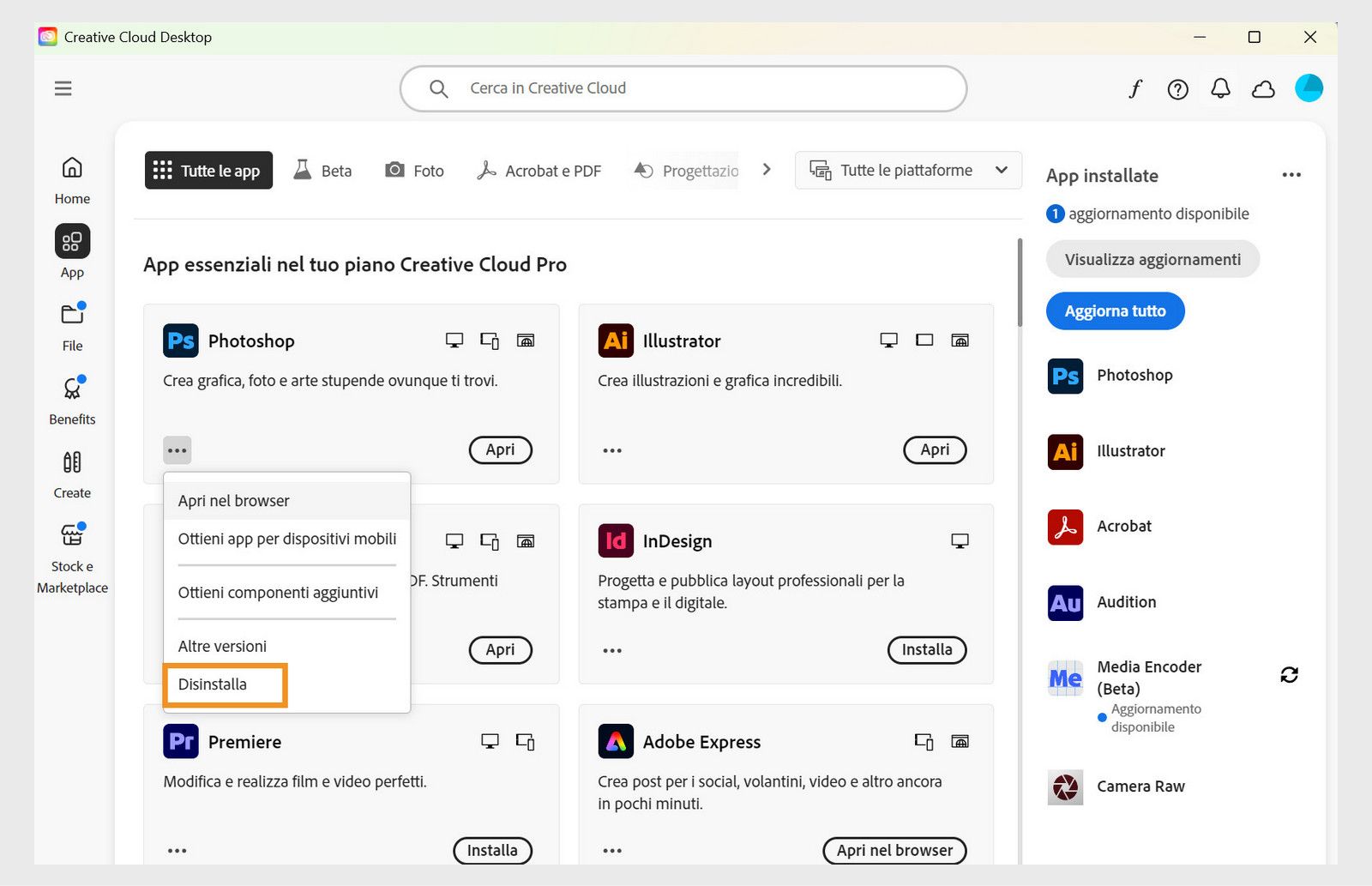Choose Altre versioni from the context menu
1372x886 pixels.
point(222,646)
